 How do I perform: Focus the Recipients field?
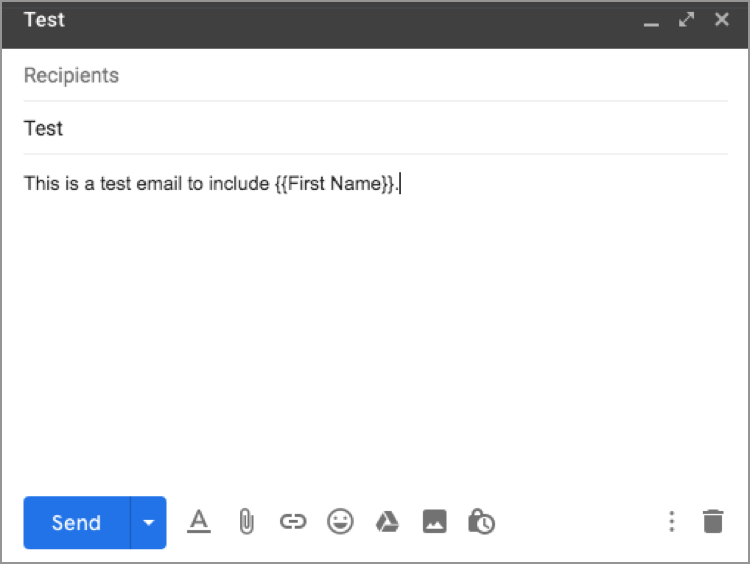pyautogui.click(x=375, y=76)
